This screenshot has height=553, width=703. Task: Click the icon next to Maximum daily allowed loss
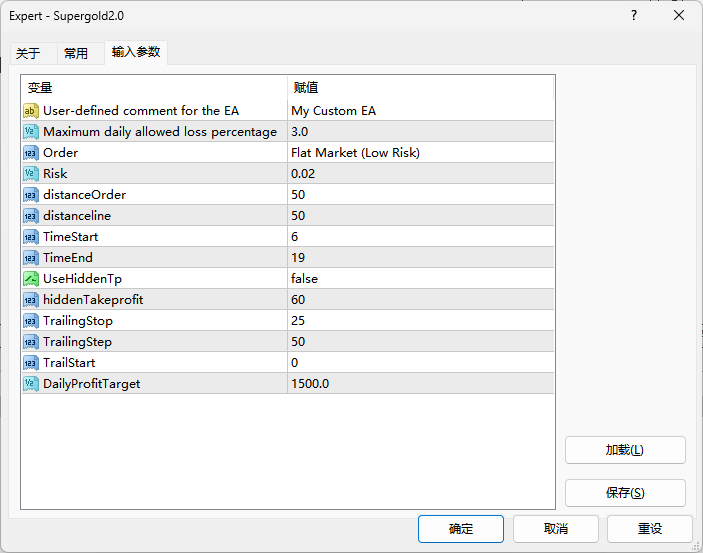(x=31, y=132)
